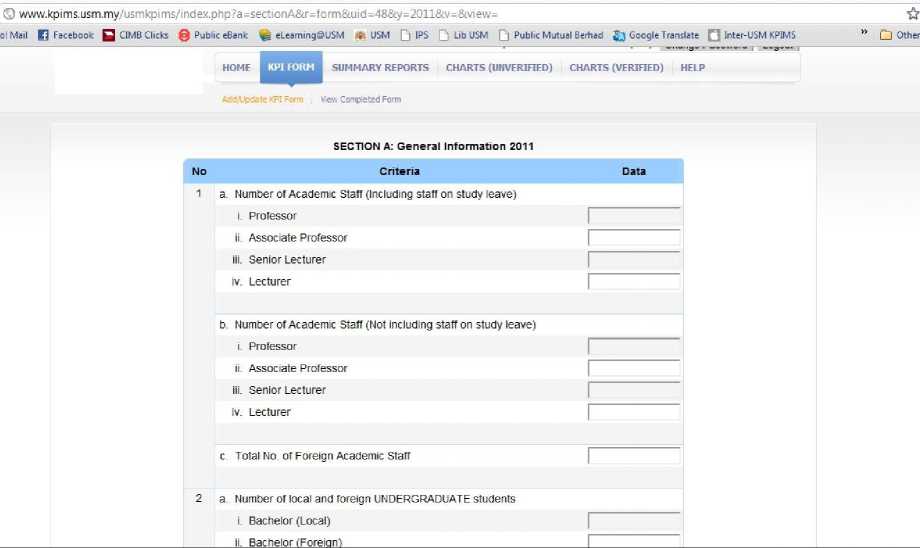Click the Add/Update KPI Form link

pos(262,100)
